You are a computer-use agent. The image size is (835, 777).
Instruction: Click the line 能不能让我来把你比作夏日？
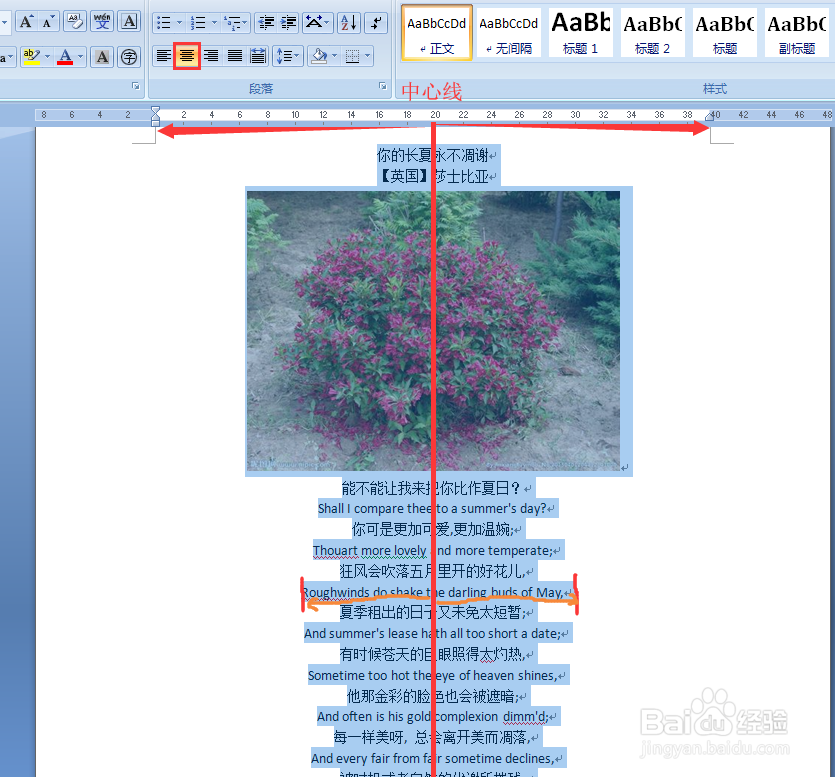click(x=430, y=488)
